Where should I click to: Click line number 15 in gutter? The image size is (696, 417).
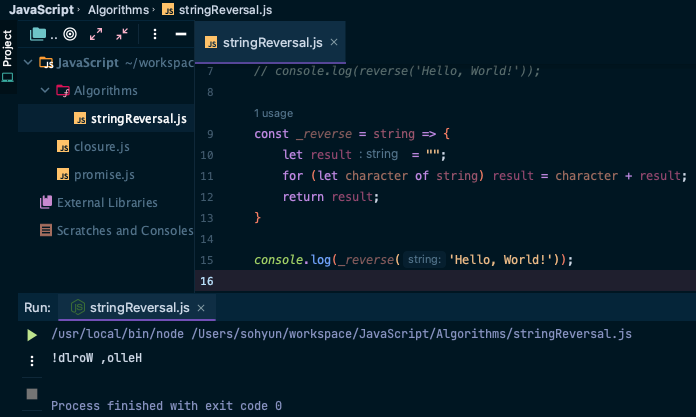(x=207, y=260)
